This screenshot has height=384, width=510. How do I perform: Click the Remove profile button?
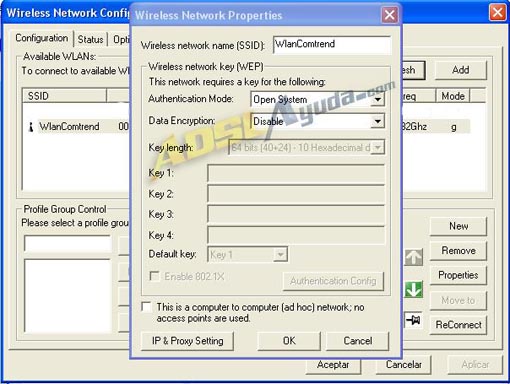click(x=458, y=251)
